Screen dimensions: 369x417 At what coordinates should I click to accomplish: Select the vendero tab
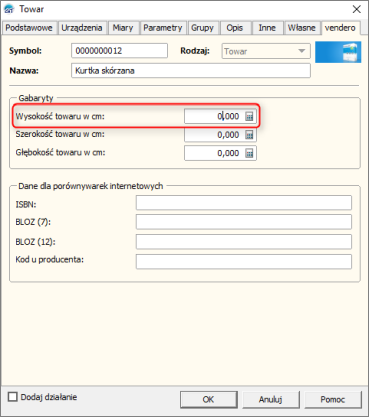click(x=340, y=28)
